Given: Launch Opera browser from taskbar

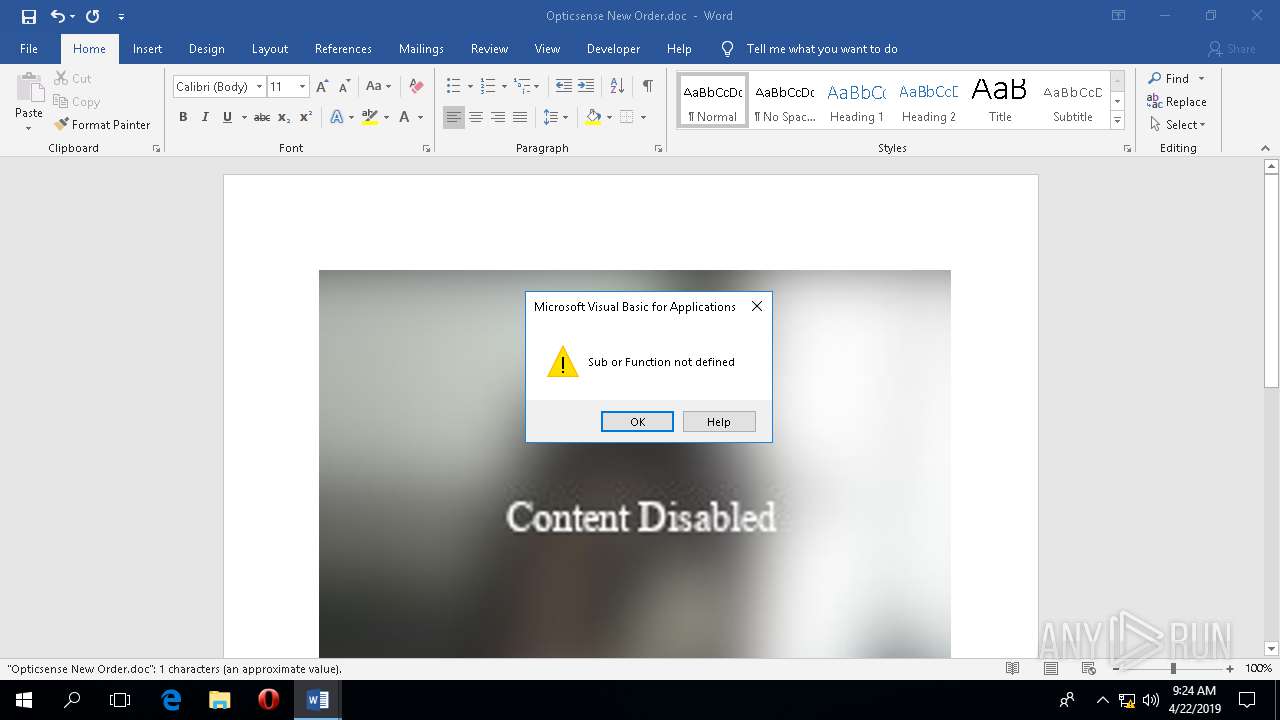Looking at the screenshot, I should click(268, 700).
